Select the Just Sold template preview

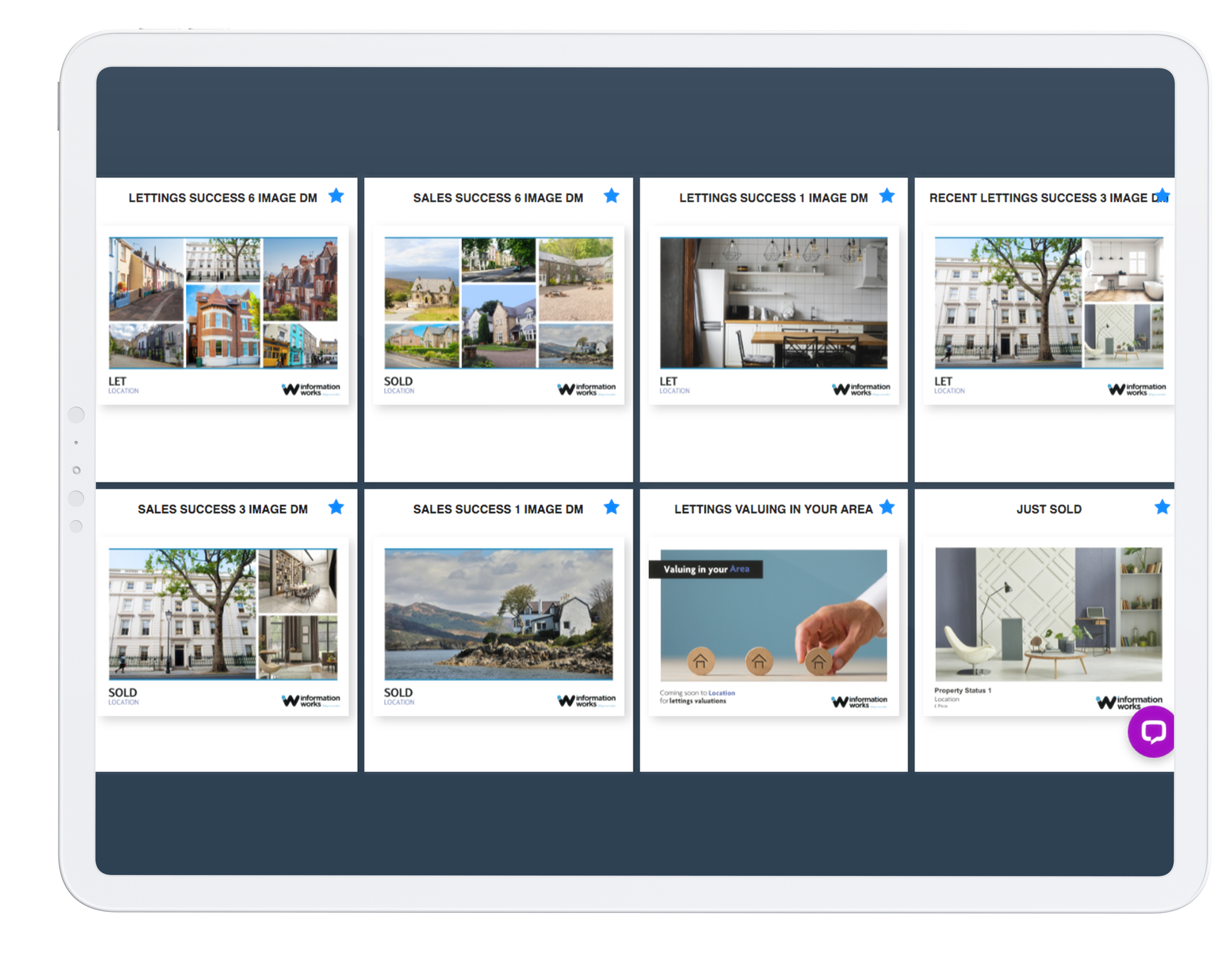[1048, 614]
